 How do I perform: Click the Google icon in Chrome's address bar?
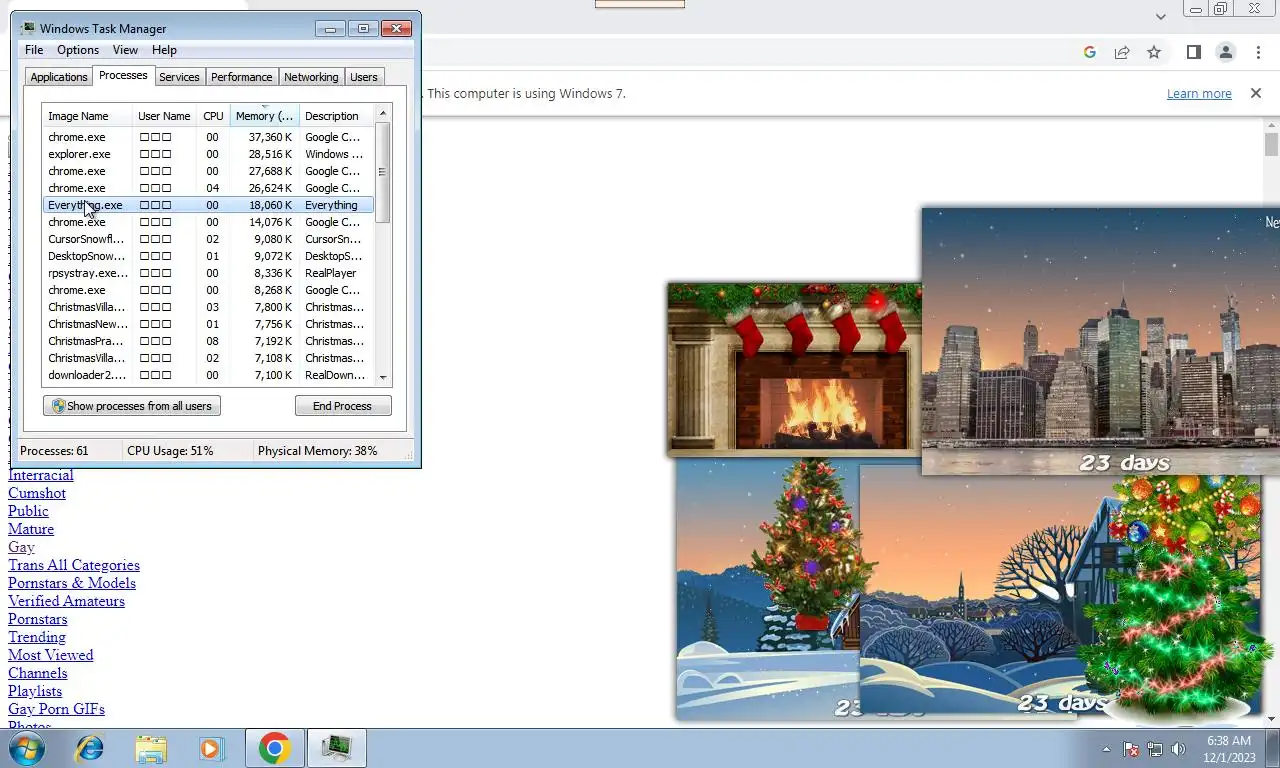pos(1090,52)
